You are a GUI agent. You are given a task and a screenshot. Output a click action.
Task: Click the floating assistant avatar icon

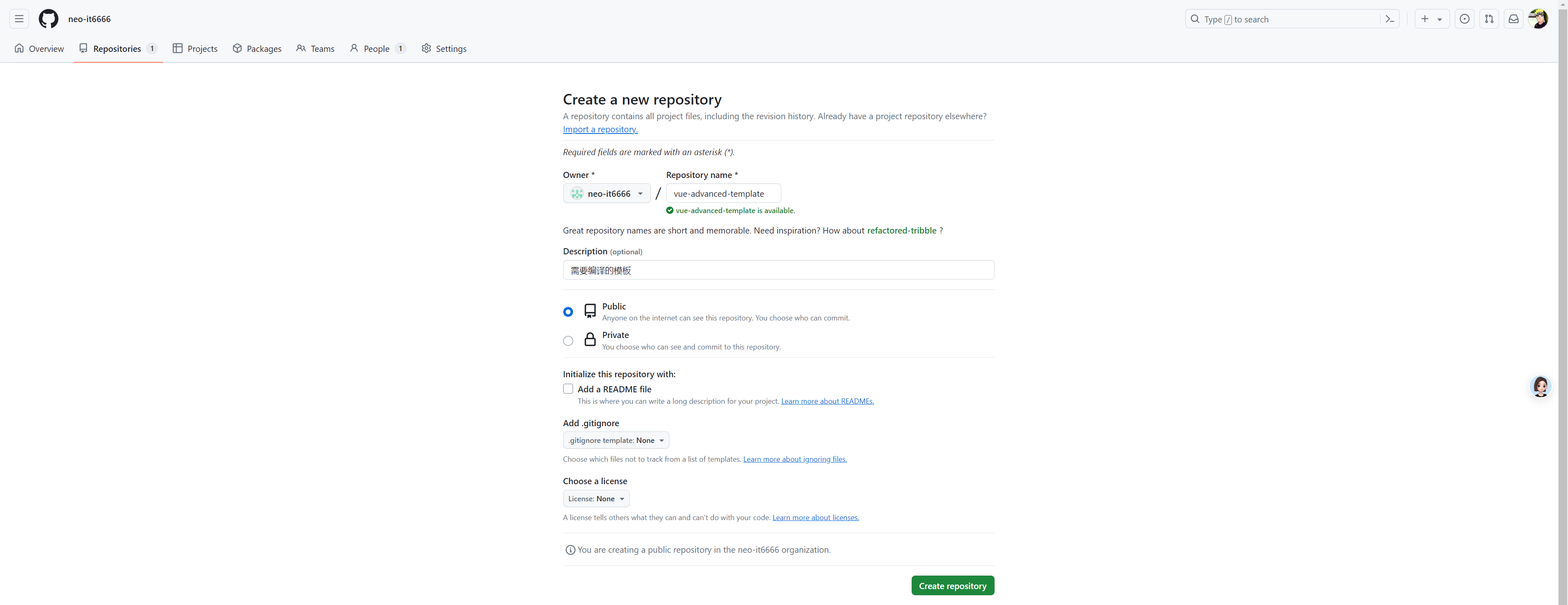[1540, 387]
